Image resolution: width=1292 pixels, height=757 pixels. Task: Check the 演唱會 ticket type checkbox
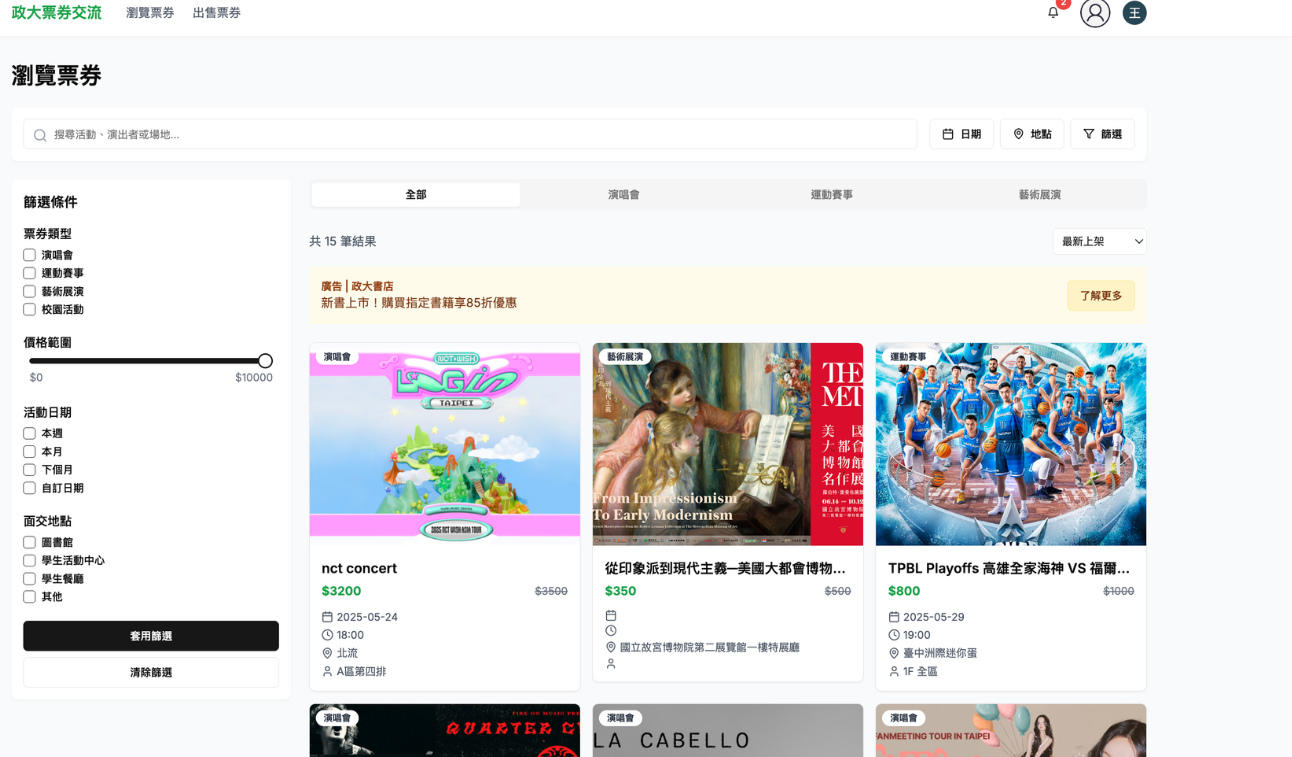(30, 255)
